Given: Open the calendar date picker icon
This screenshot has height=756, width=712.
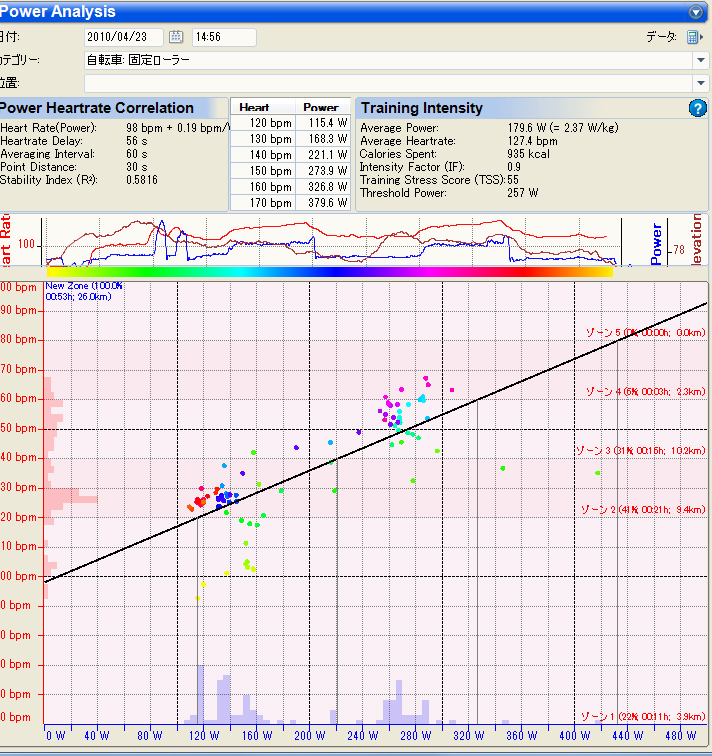Looking at the screenshot, I should 176,37.
